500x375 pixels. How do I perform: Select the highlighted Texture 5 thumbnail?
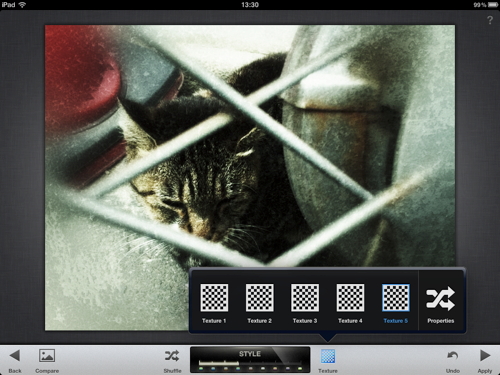coord(396,298)
